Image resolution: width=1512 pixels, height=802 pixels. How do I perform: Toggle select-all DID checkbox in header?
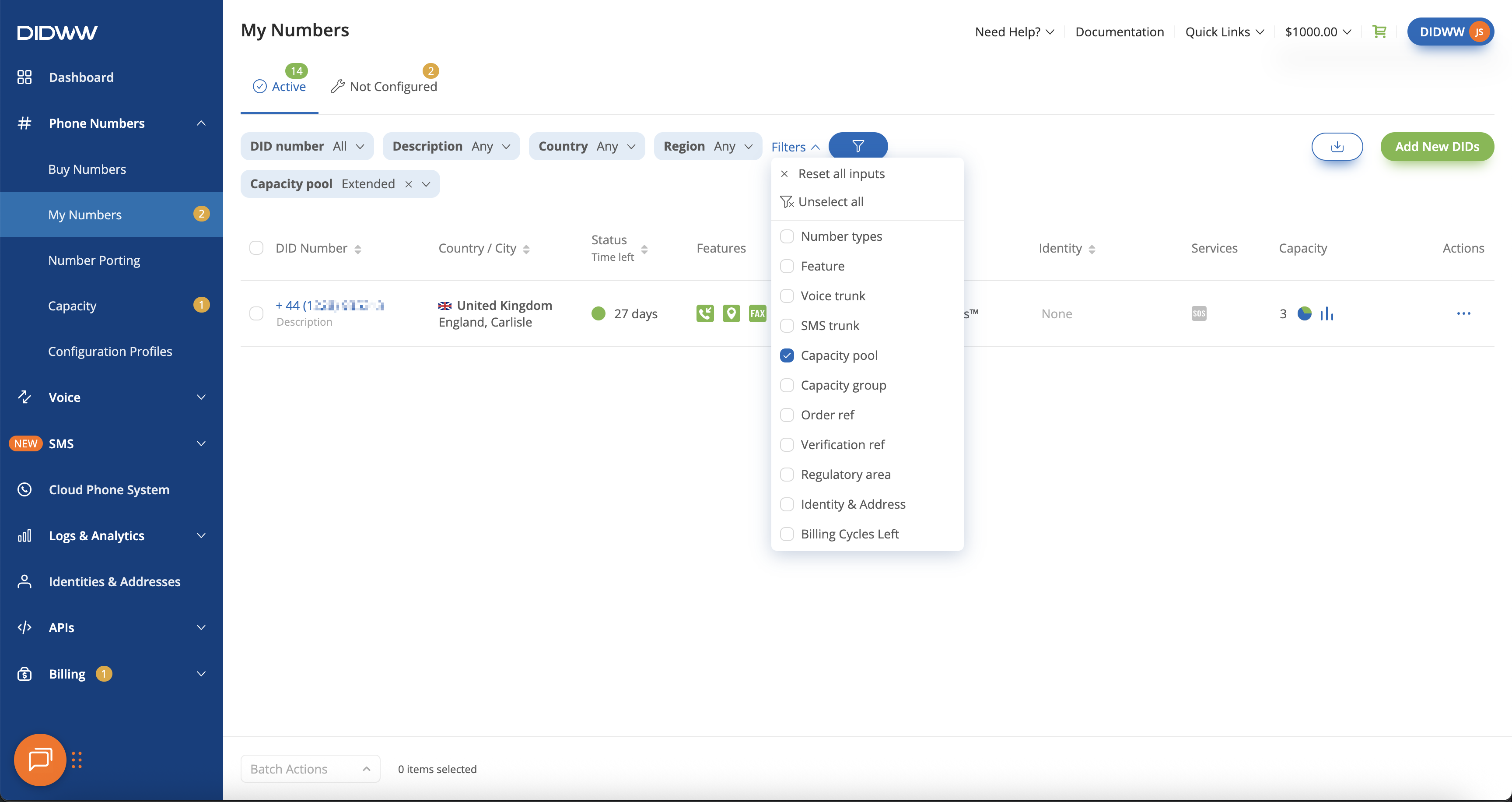coord(256,248)
